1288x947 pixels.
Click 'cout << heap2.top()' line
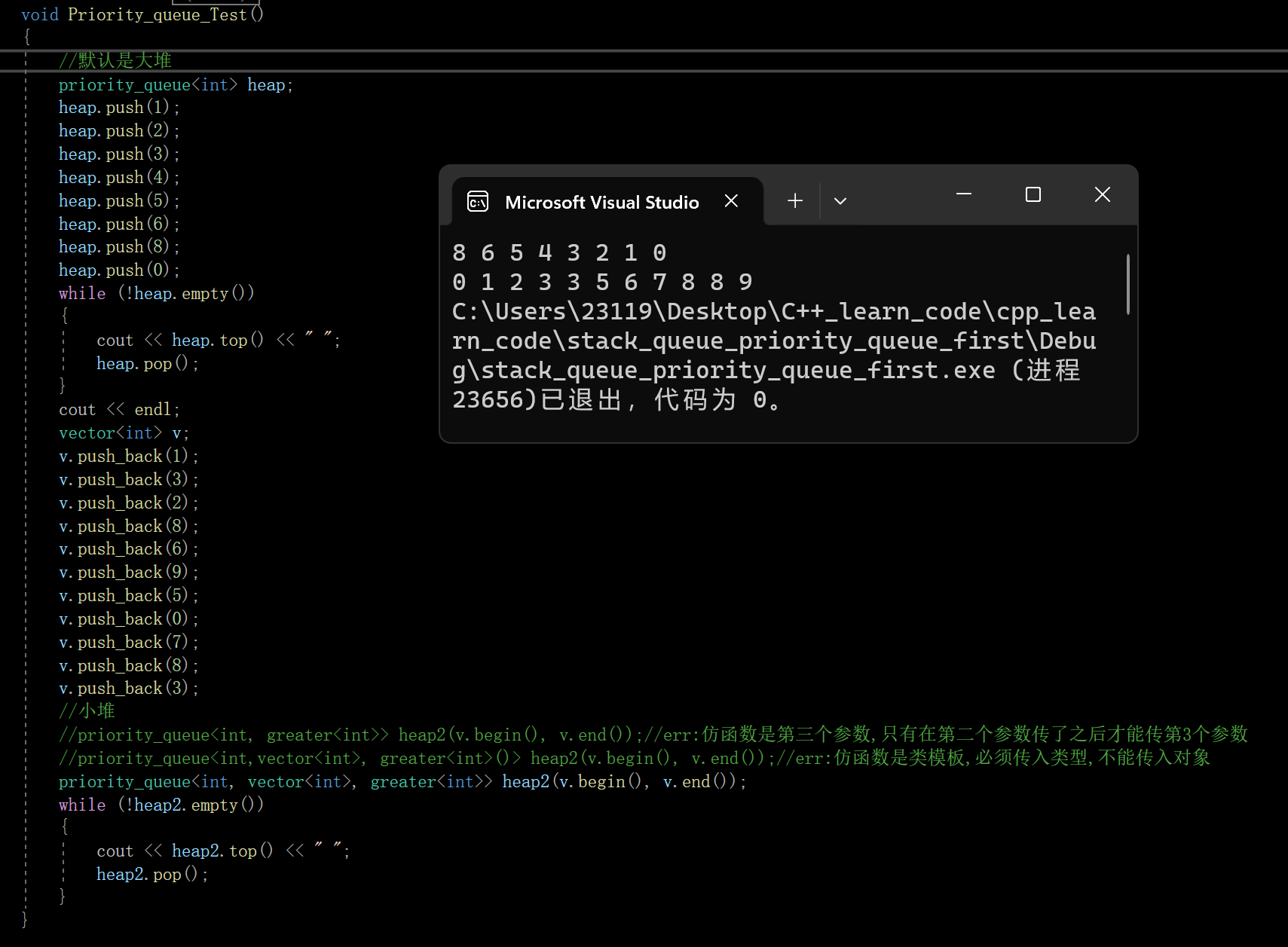click(223, 851)
